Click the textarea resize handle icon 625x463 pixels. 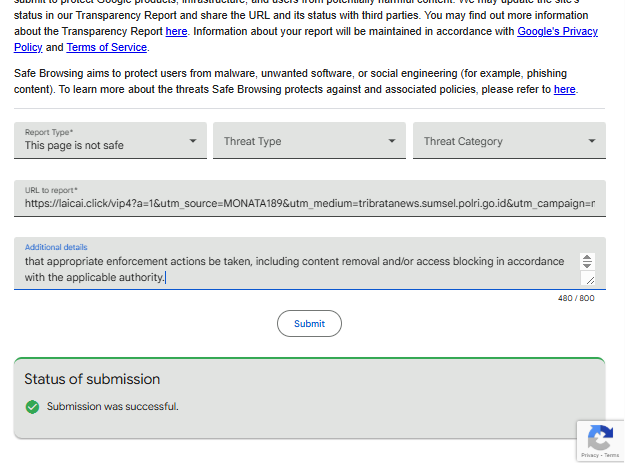[x=588, y=279]
